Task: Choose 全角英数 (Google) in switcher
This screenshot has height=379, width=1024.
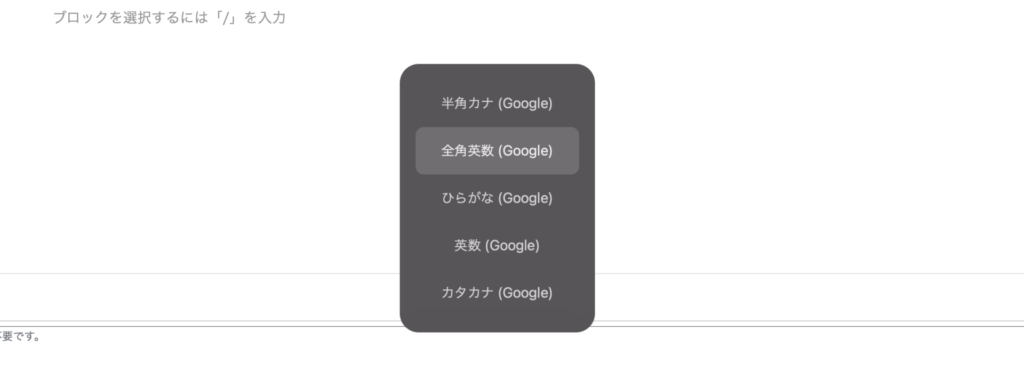Action: point(497,151)
